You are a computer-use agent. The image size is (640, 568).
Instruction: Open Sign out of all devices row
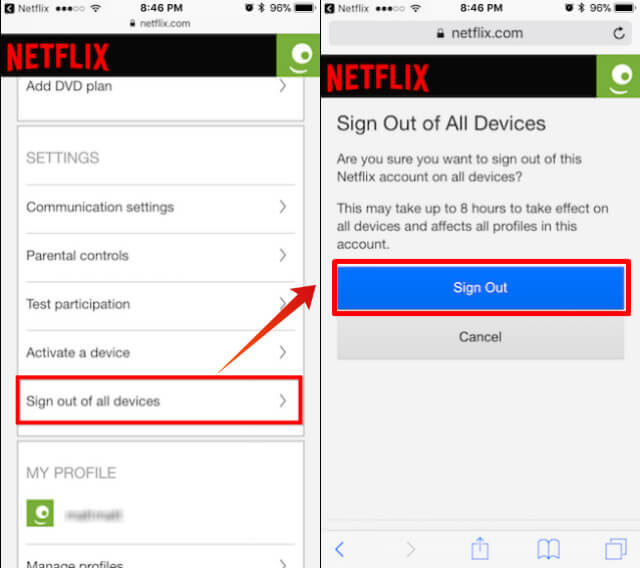[159, 401]
